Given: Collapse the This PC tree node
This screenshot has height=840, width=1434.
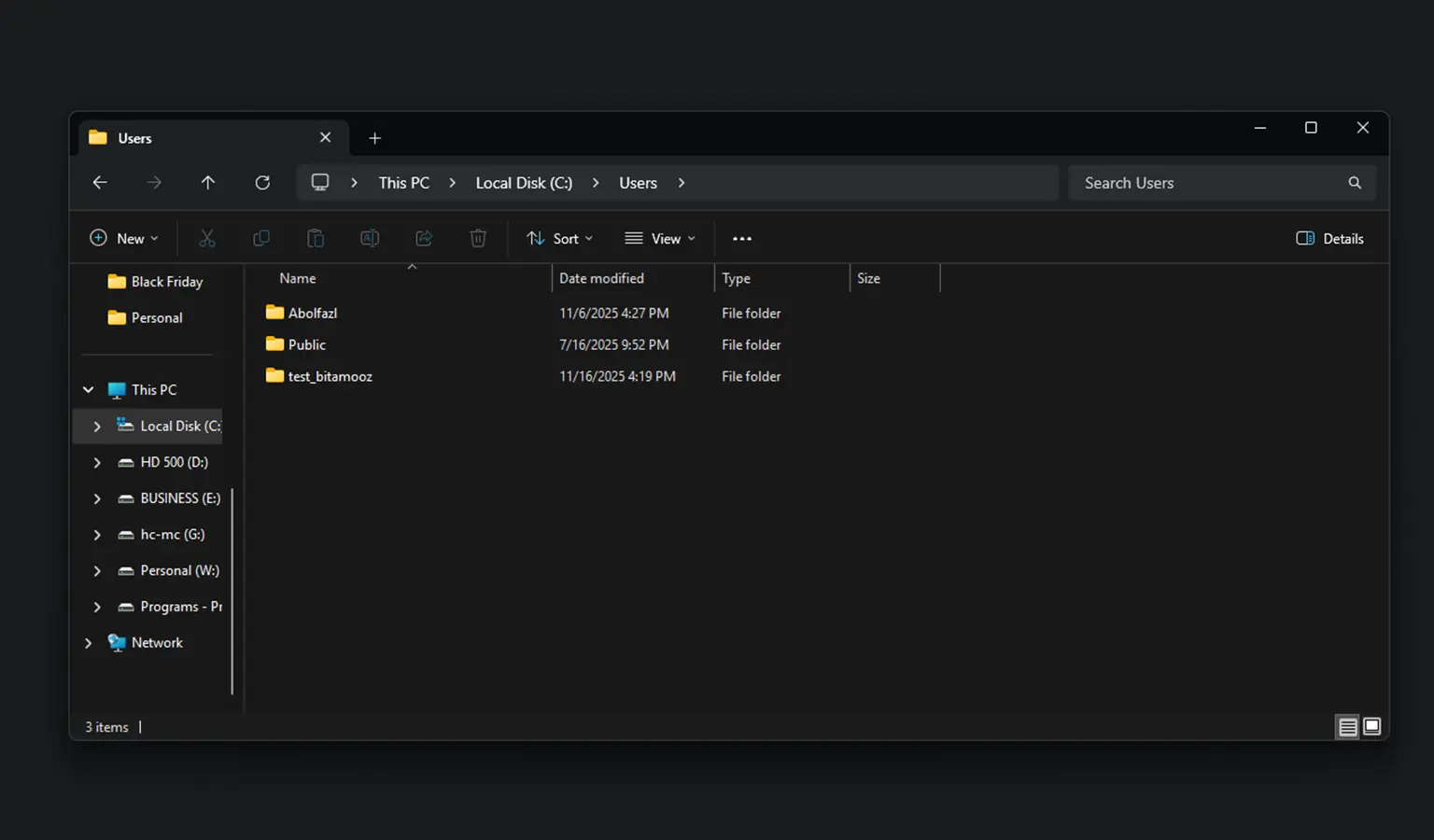Looking at the screenshot, I should (89, 390).
